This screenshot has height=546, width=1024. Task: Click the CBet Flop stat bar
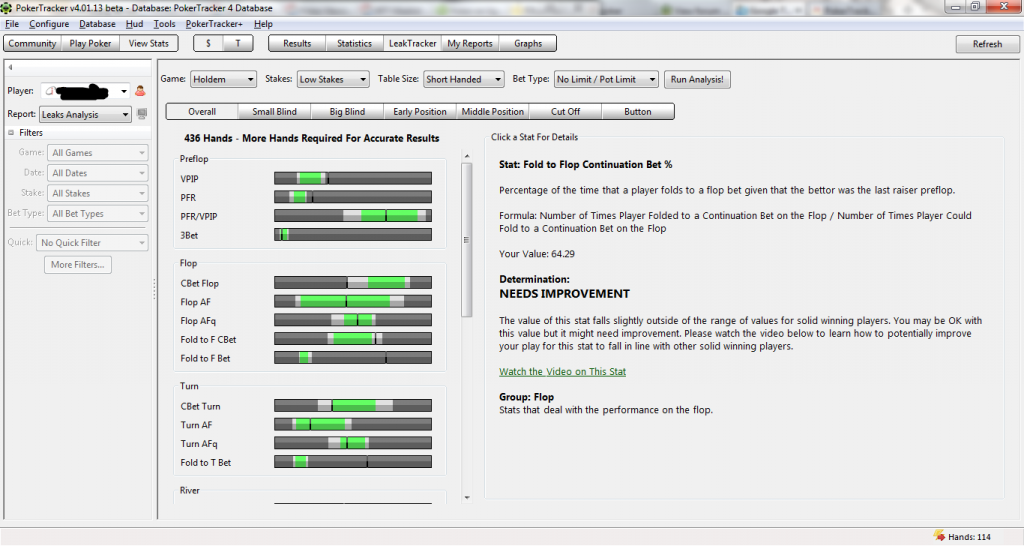tap(353, 283)
